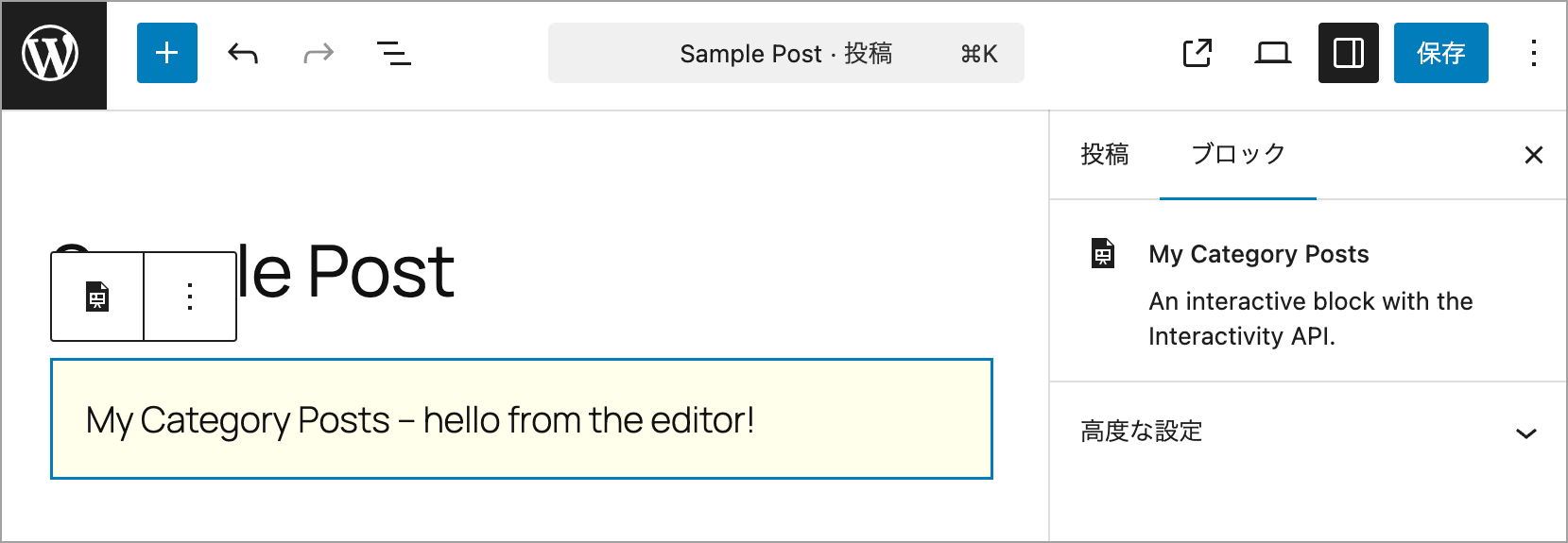Open the three-dot options menu in the top bar
Screen dimensions: 1568x543
(x=1534, y=53)
